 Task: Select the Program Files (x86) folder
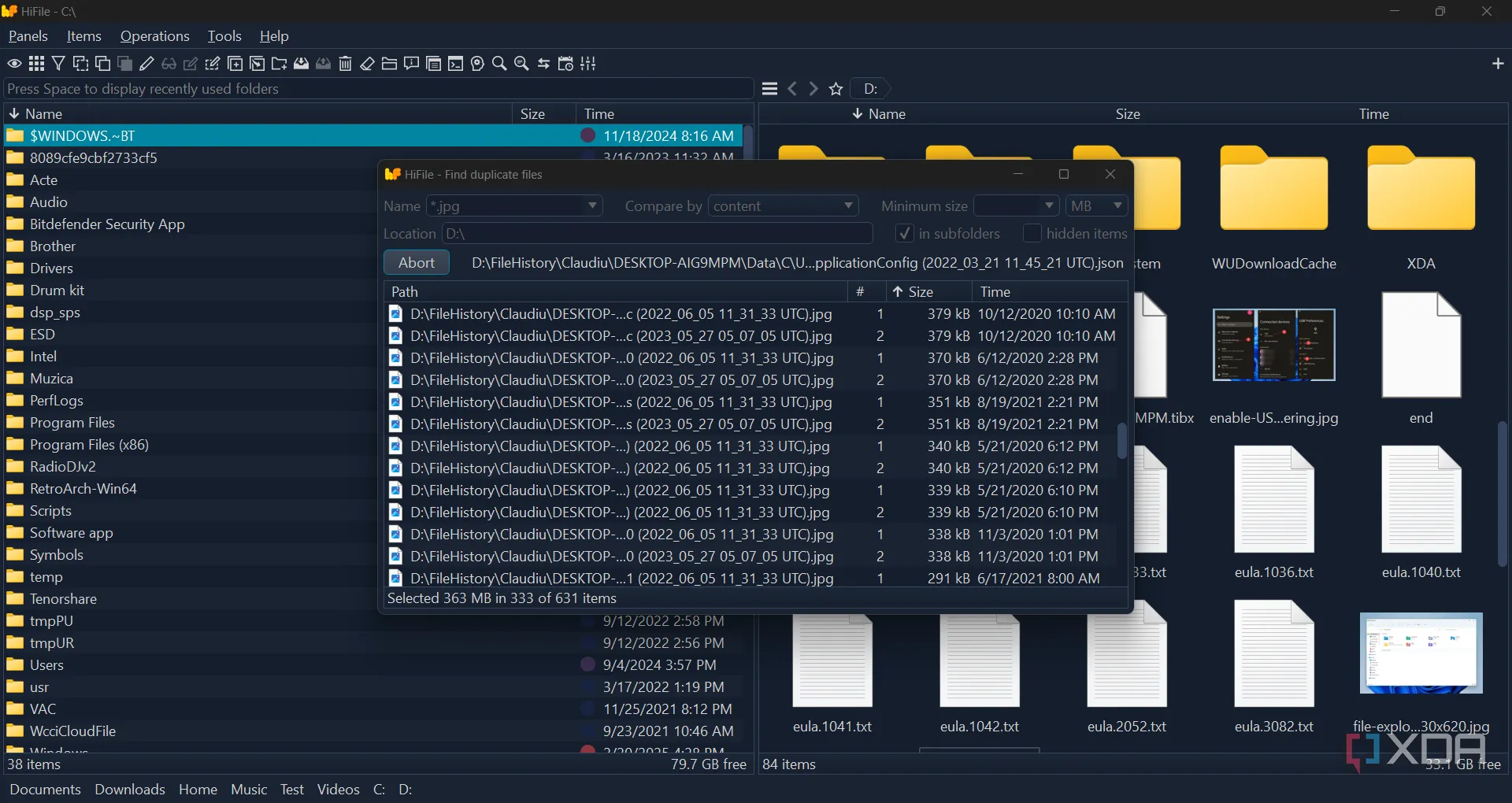(x=89, y=445)
